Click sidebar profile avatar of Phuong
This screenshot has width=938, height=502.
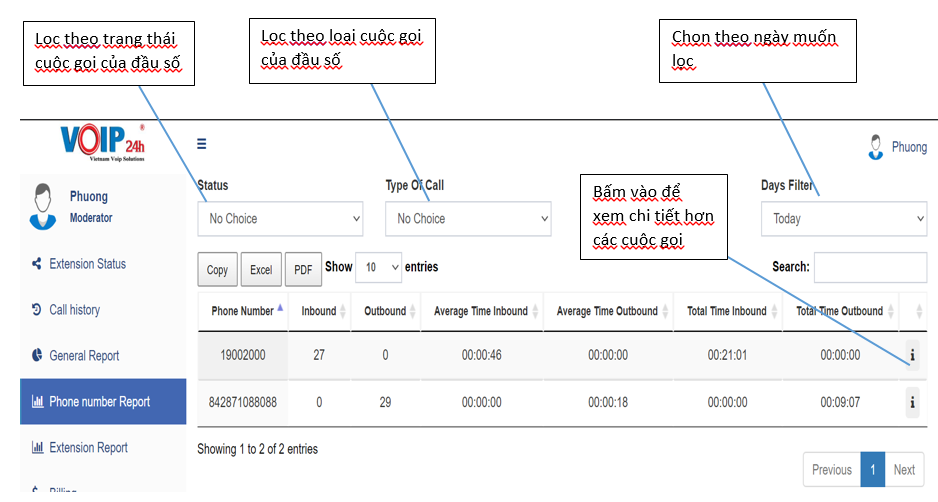(42, 206)
